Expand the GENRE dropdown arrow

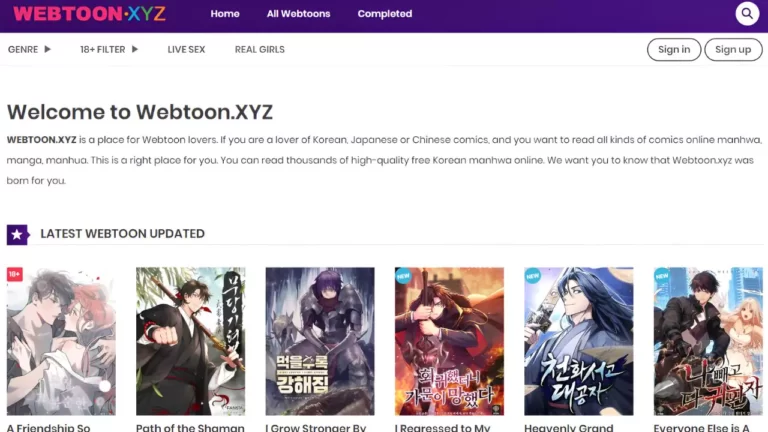click(x=48, y=49)
